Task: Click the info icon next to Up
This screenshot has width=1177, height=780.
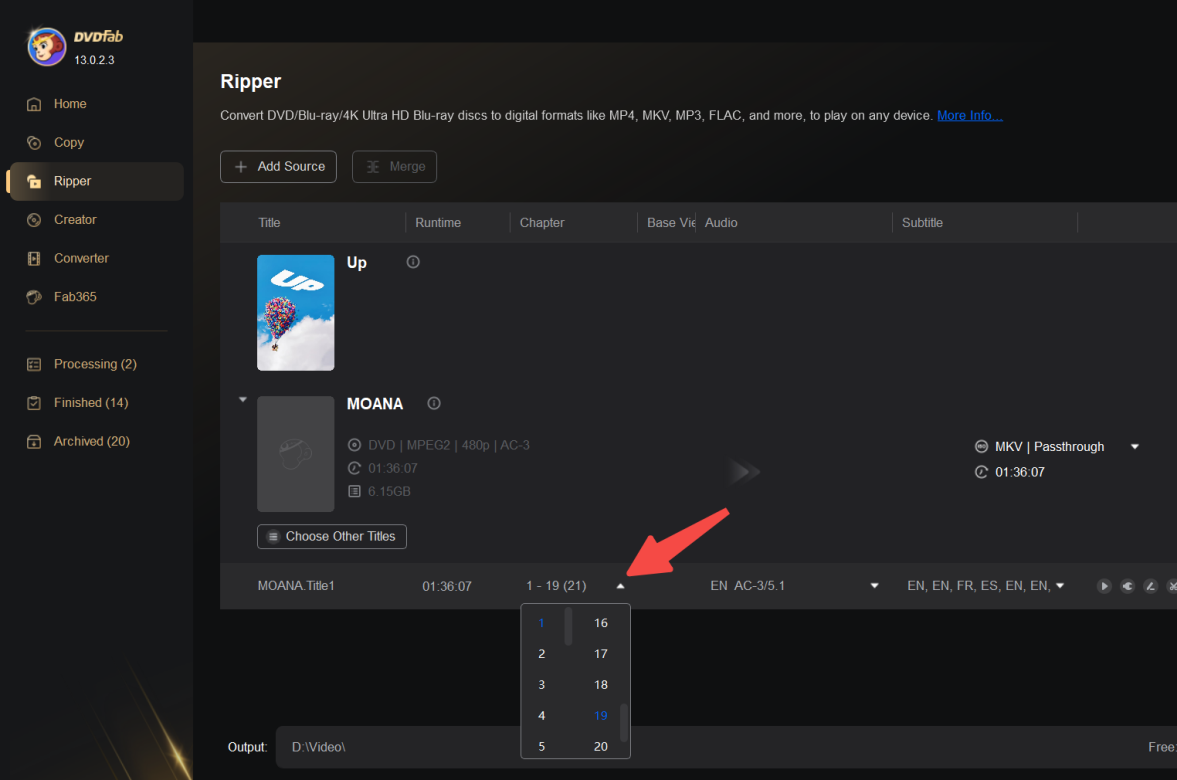Action: coord(413,262)
